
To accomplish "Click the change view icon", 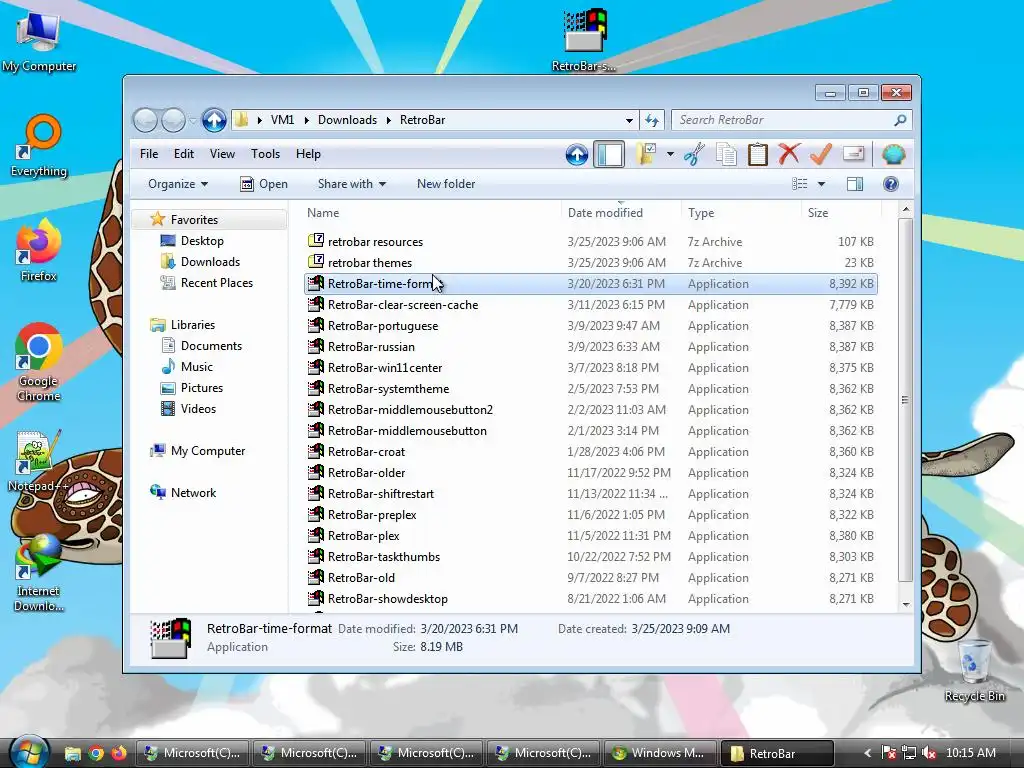I will (x=800, y=184).
